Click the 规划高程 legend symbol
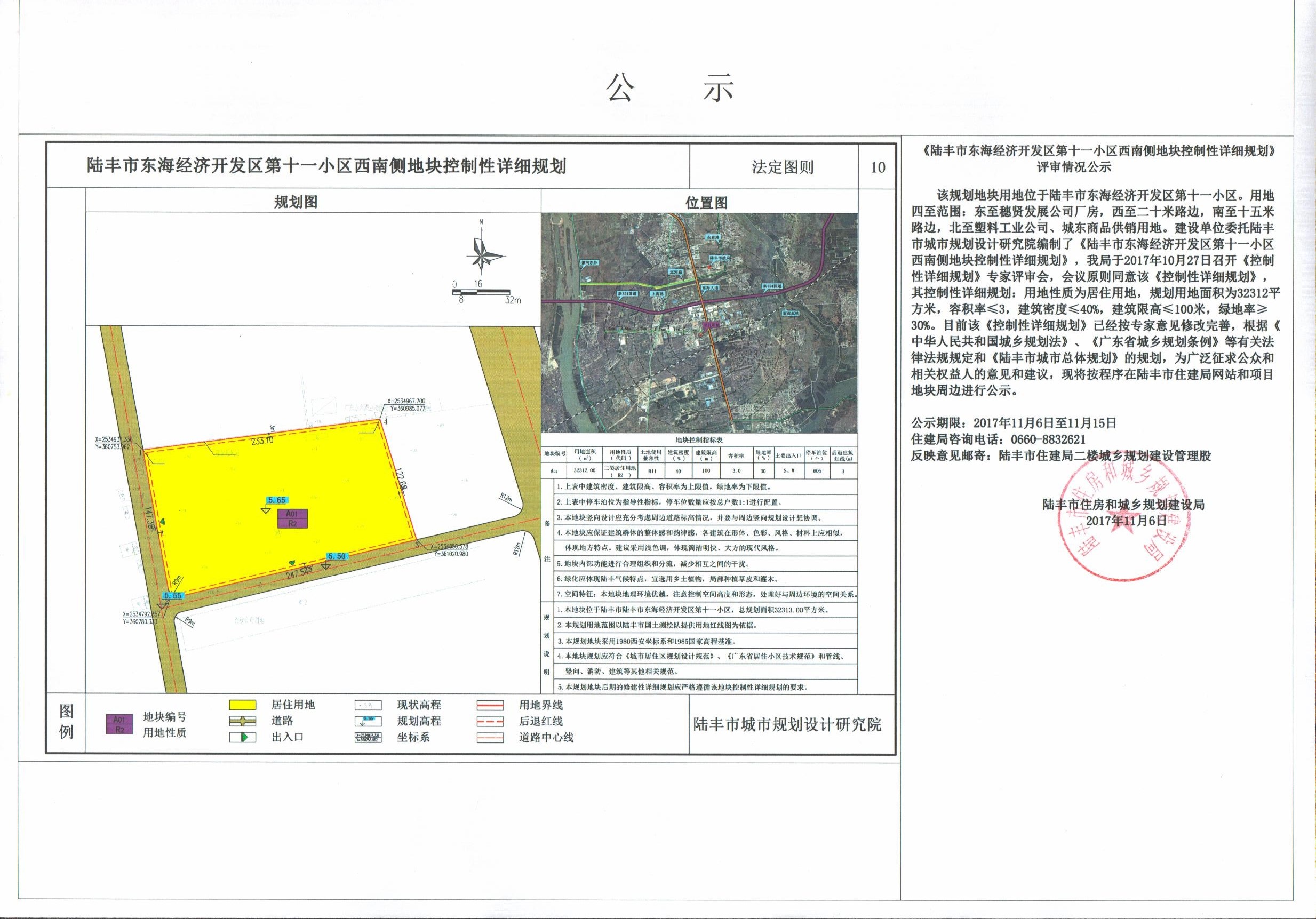 [368, 721]
